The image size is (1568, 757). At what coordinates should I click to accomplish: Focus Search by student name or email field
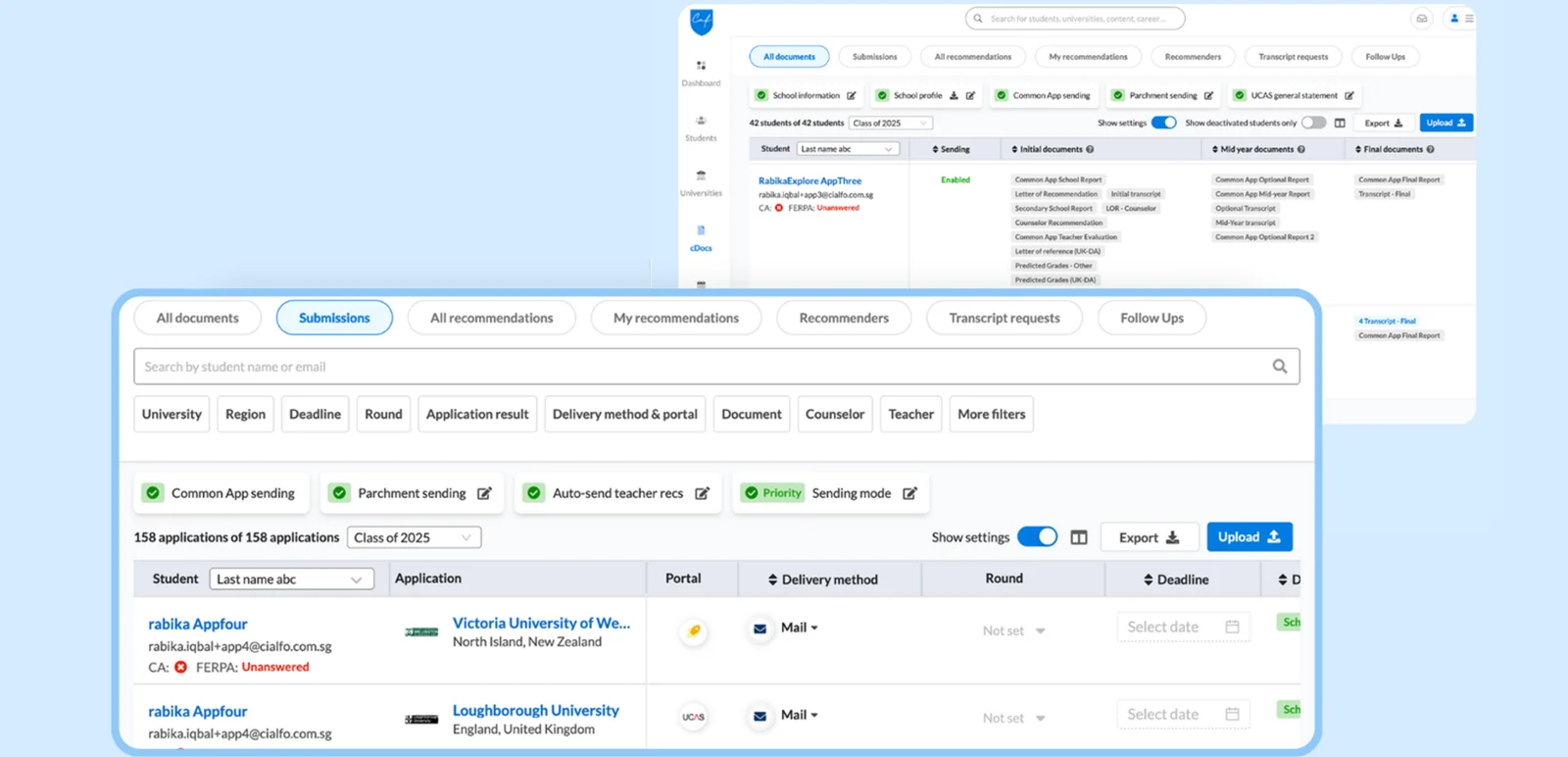716,367
